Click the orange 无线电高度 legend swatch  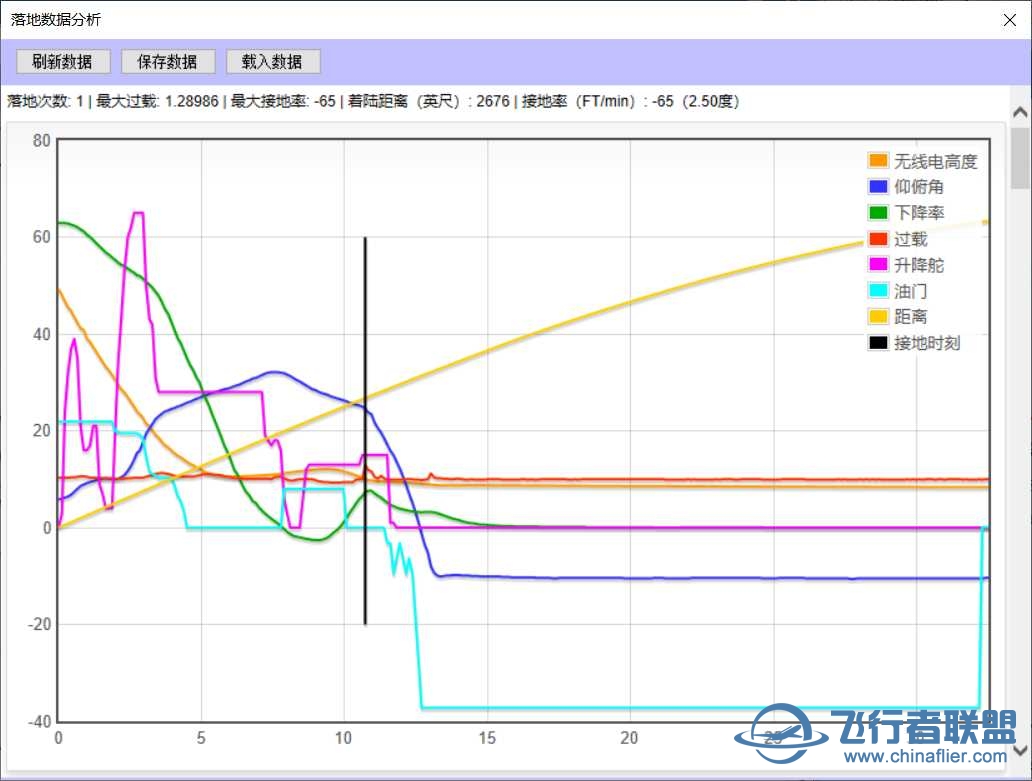click(878, 161)
